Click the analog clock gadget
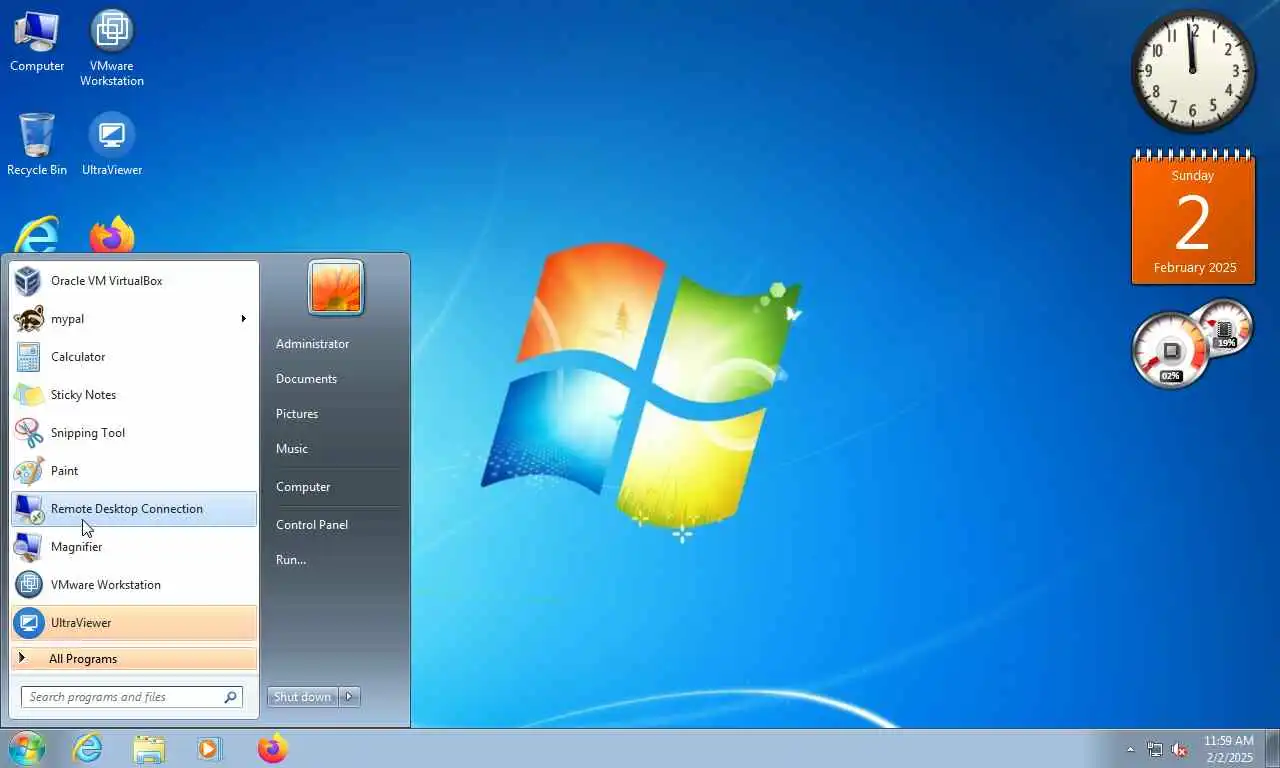 tap(1193, 71)
